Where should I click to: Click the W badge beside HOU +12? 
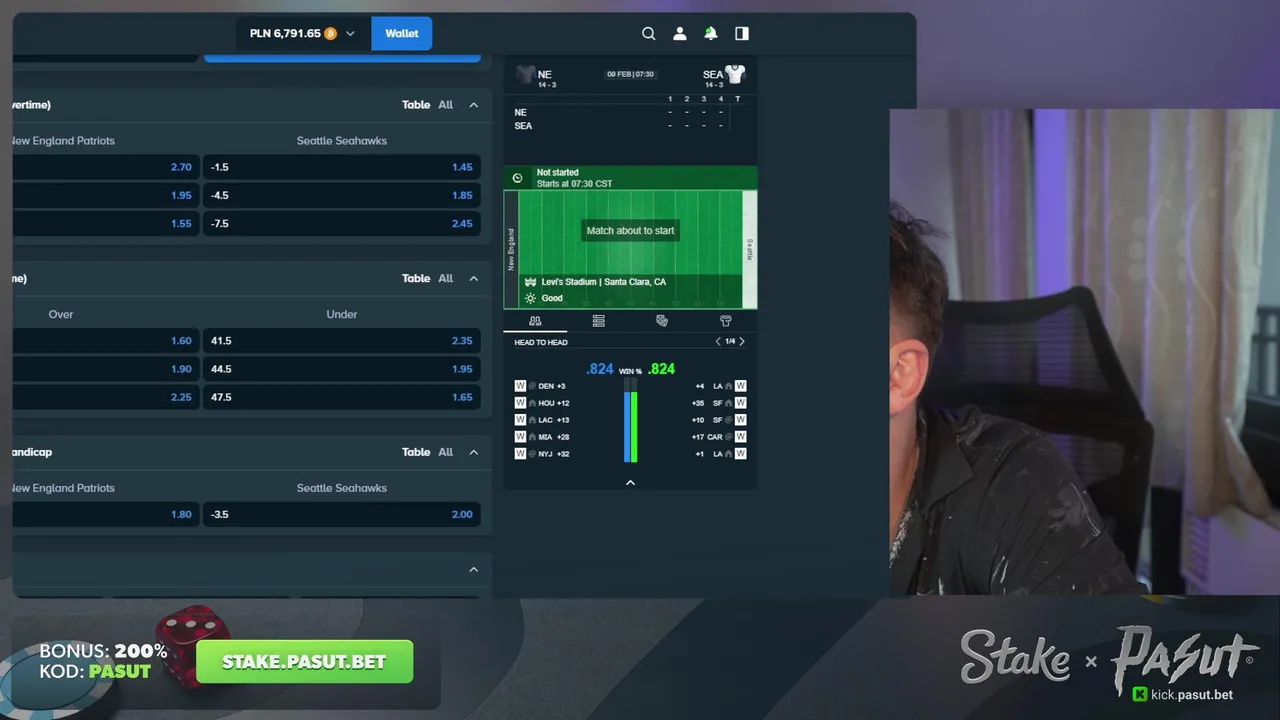520,403
